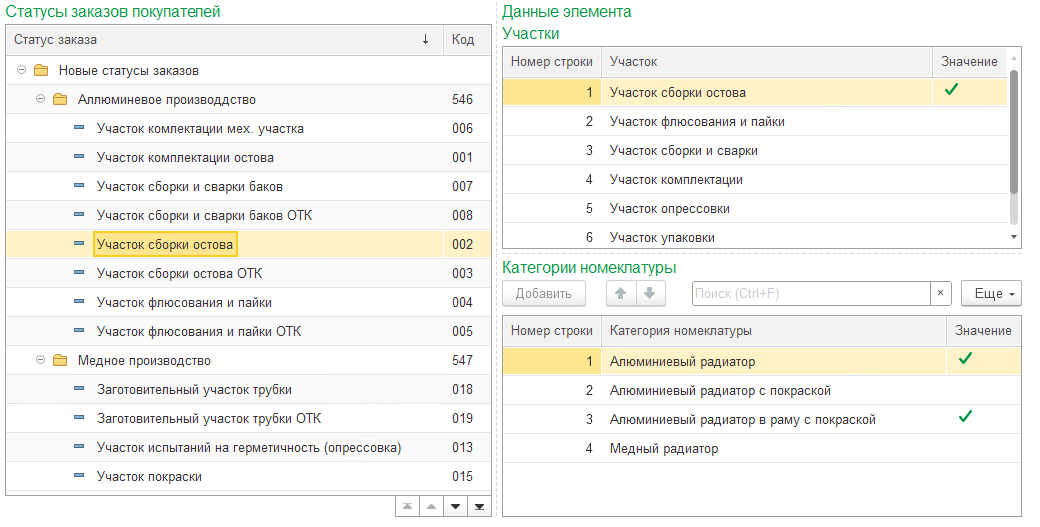Click the Добавить button
Image resolution: width=1040 pixels, height=527 pixels.
point(543,293)
